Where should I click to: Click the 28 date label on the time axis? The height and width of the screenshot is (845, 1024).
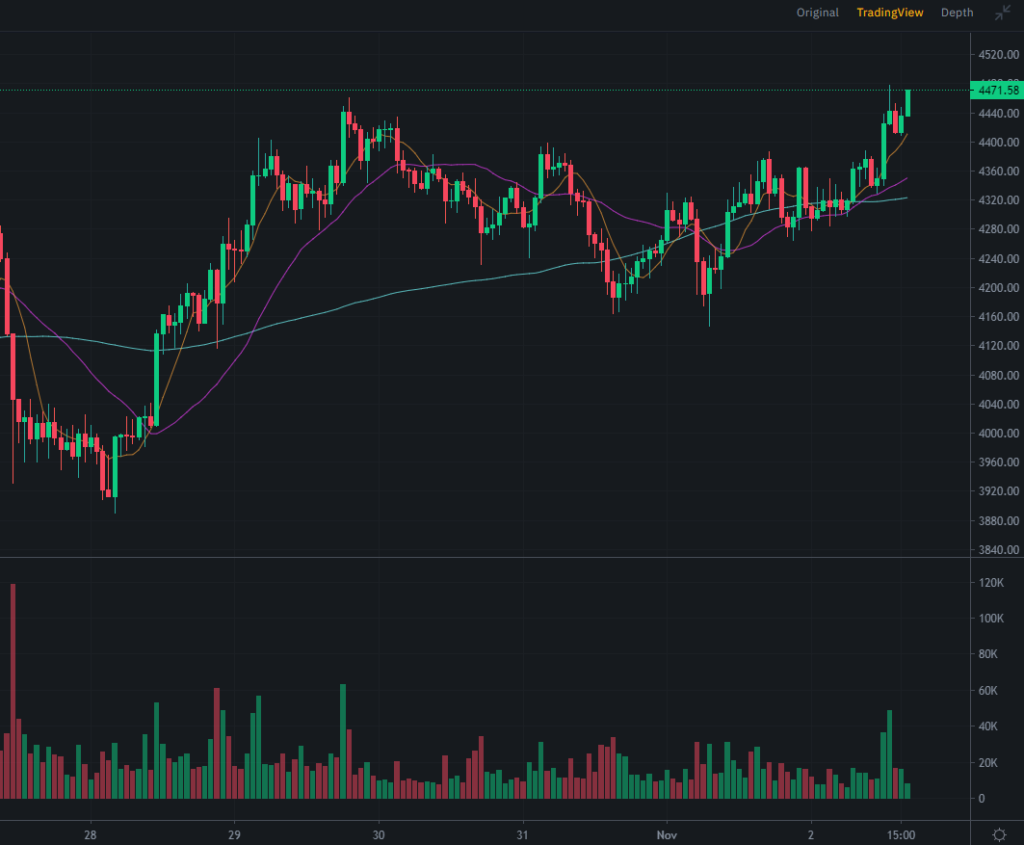tap(90, 832)
